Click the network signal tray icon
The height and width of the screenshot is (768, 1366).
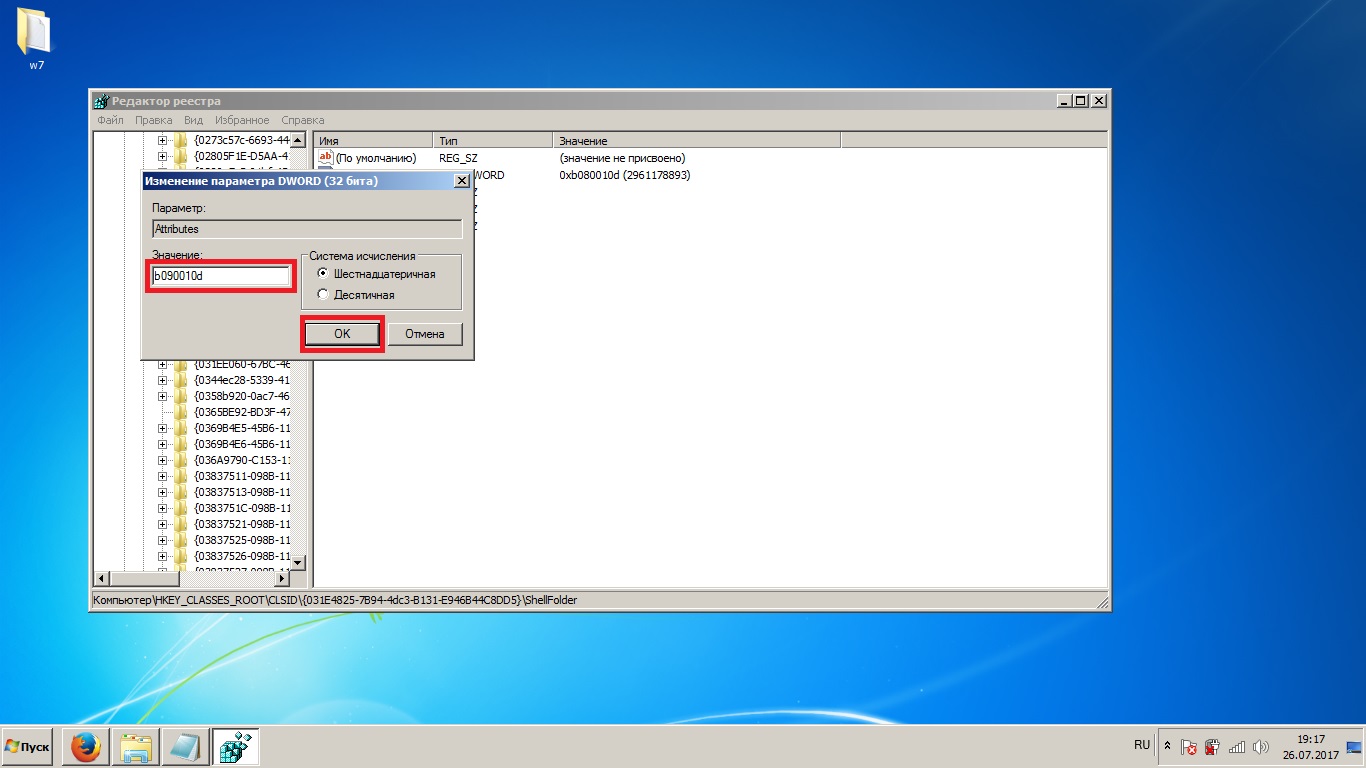click(x=1237, y=747)
